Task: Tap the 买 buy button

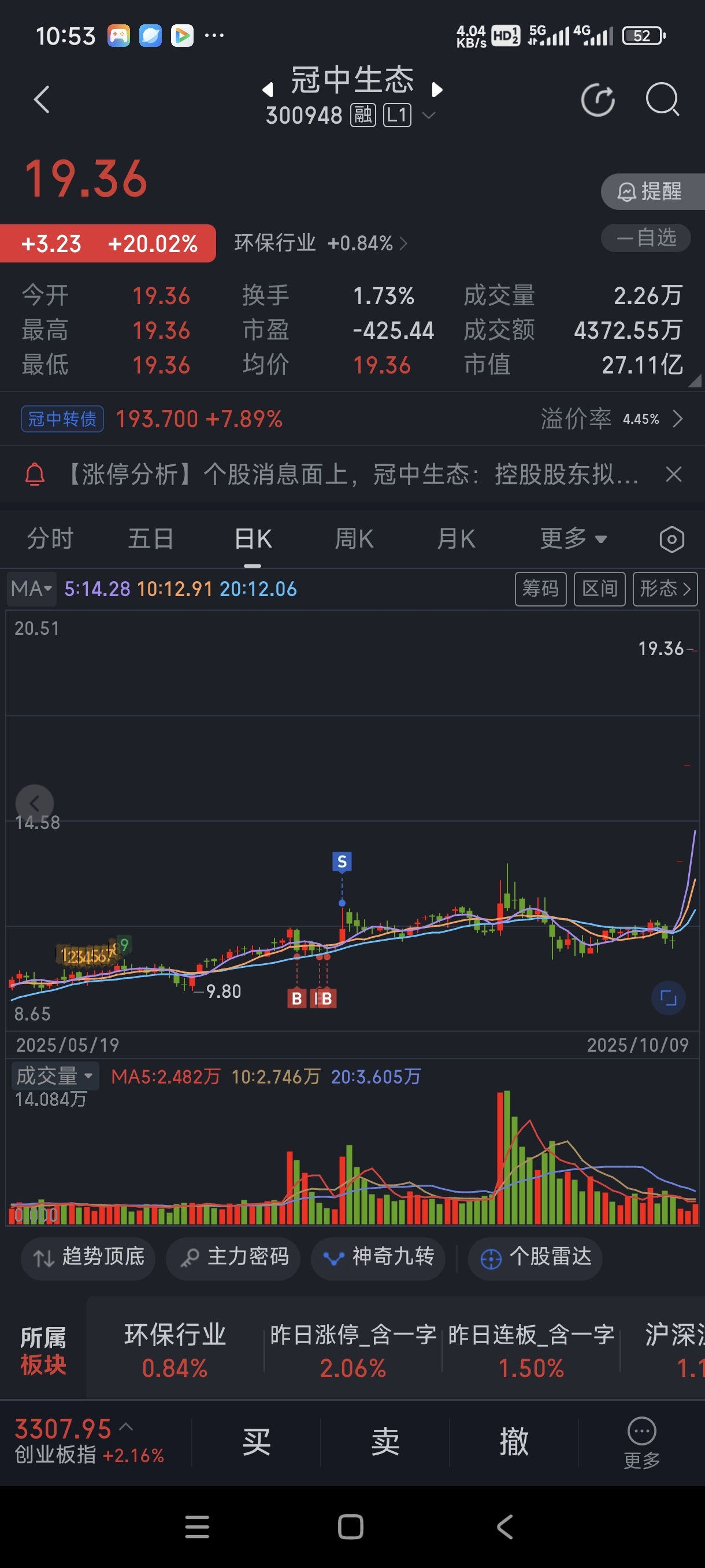Action: (x=256, y=1442)
